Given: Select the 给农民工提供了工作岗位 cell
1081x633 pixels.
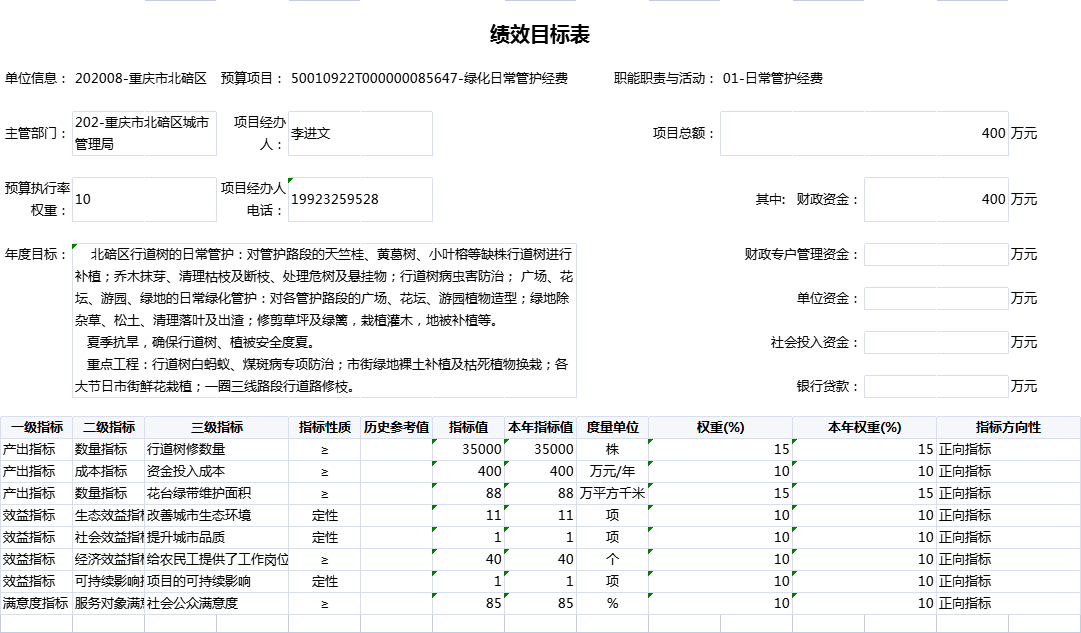Looking at the screenshot, I should 216,560.
